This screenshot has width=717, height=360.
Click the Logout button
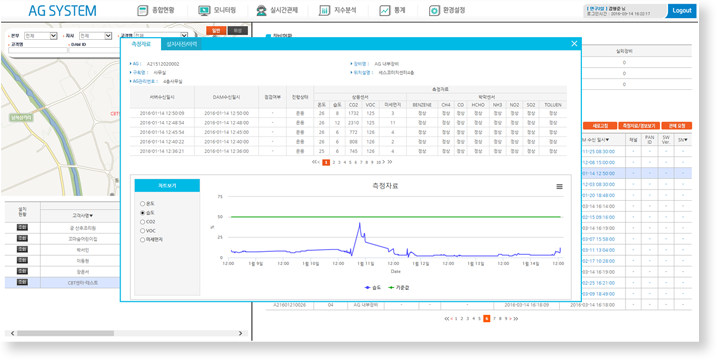tap(682, 11)
